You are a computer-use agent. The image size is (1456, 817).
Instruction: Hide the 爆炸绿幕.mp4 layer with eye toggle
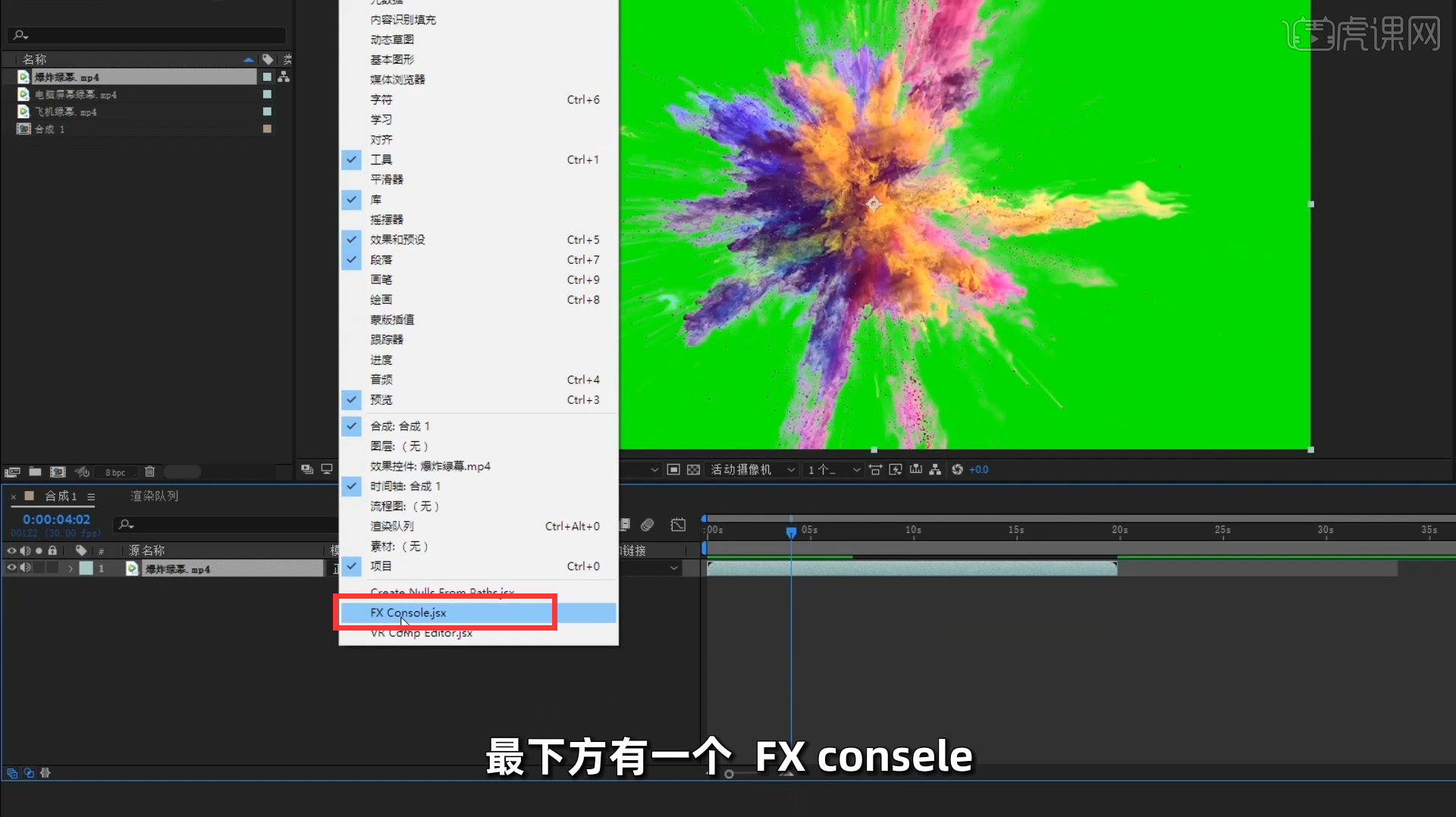(x=12, y=567)
